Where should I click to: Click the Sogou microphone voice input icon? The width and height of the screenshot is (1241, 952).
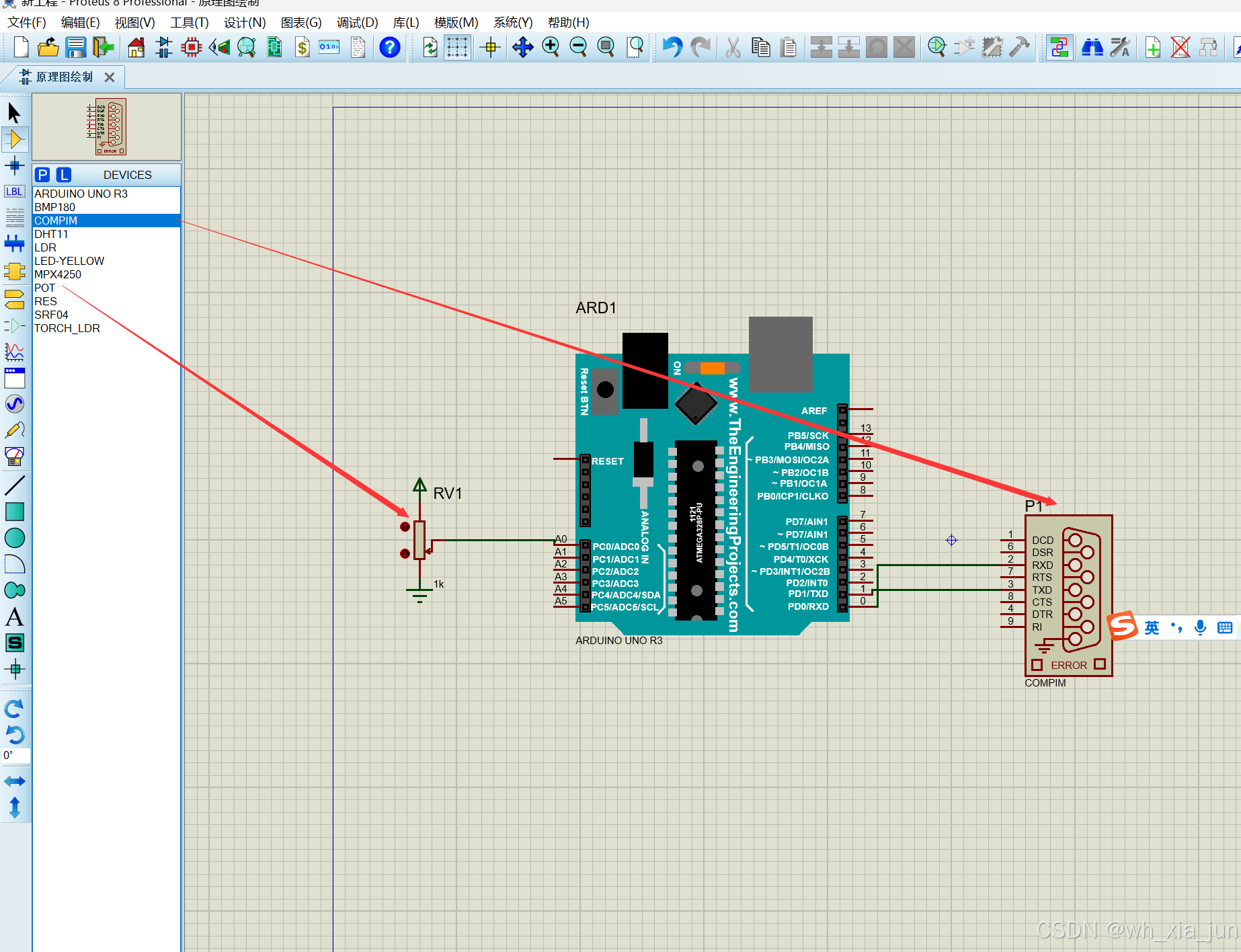[x=1200, y=627]
